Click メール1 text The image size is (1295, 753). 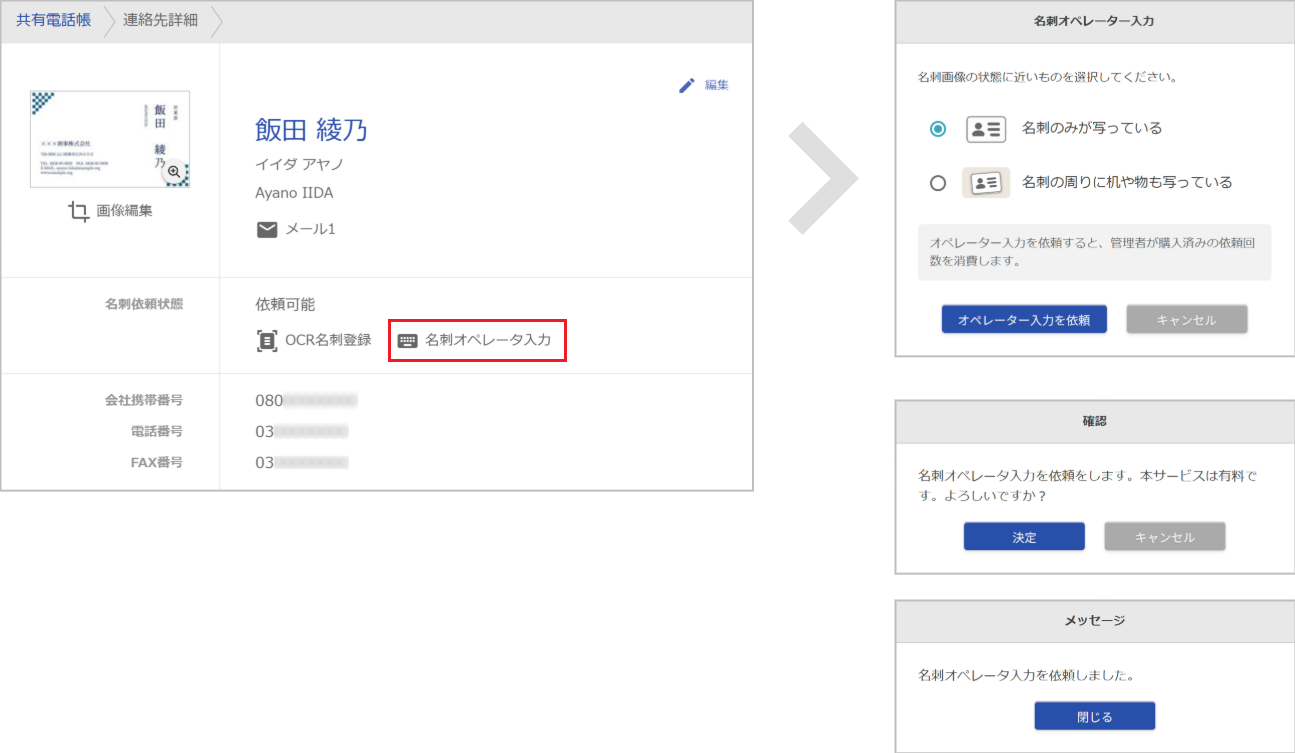311,230
